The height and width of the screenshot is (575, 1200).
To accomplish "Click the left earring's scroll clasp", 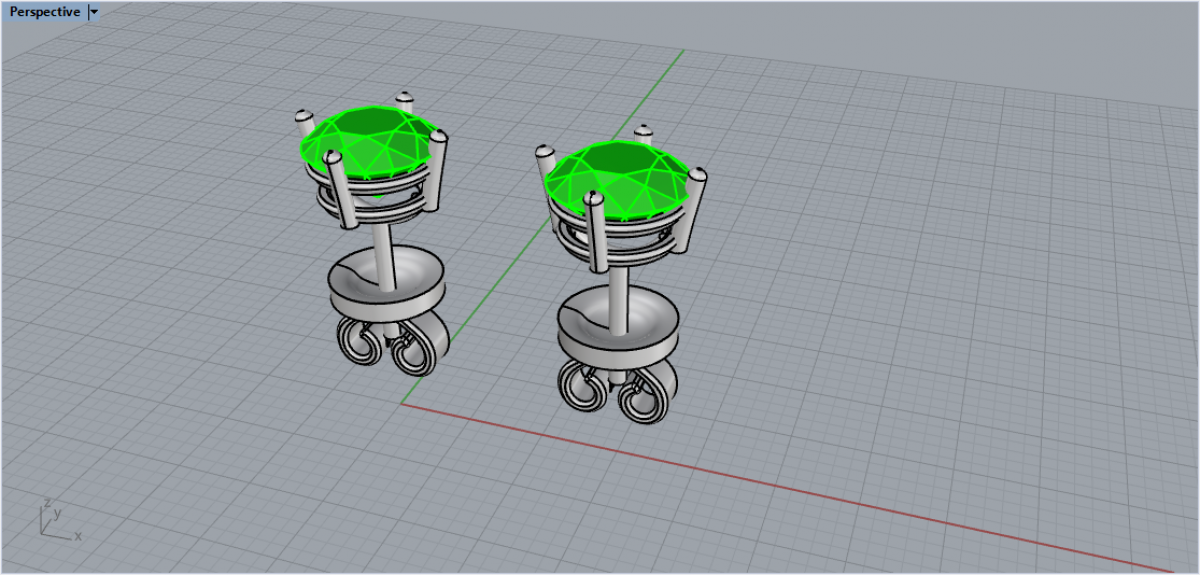I will point(387,347).
